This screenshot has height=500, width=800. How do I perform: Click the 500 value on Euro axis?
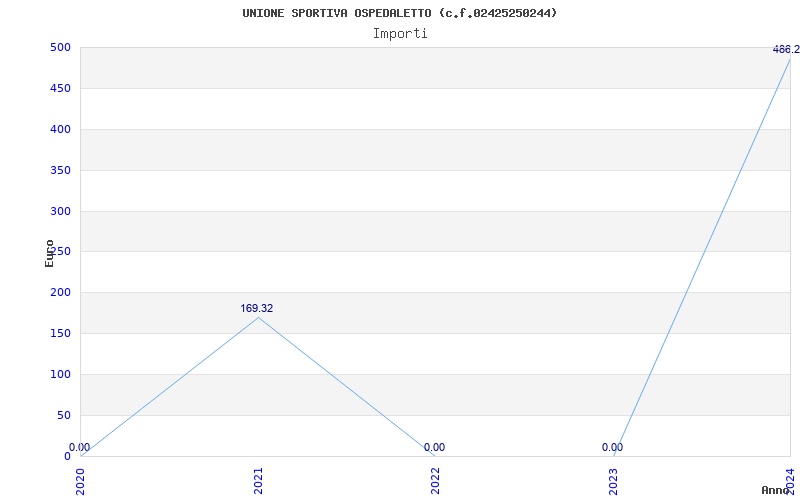(x=60, y=47)
